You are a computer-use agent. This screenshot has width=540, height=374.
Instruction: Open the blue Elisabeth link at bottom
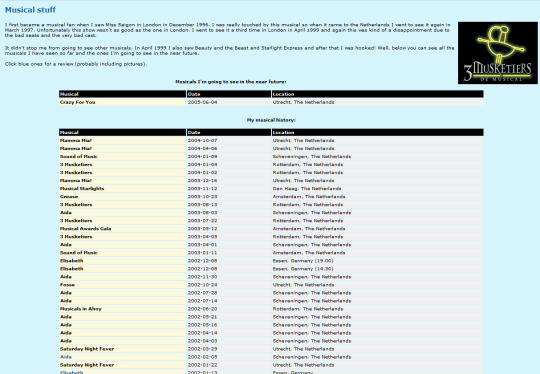point(72,372)
